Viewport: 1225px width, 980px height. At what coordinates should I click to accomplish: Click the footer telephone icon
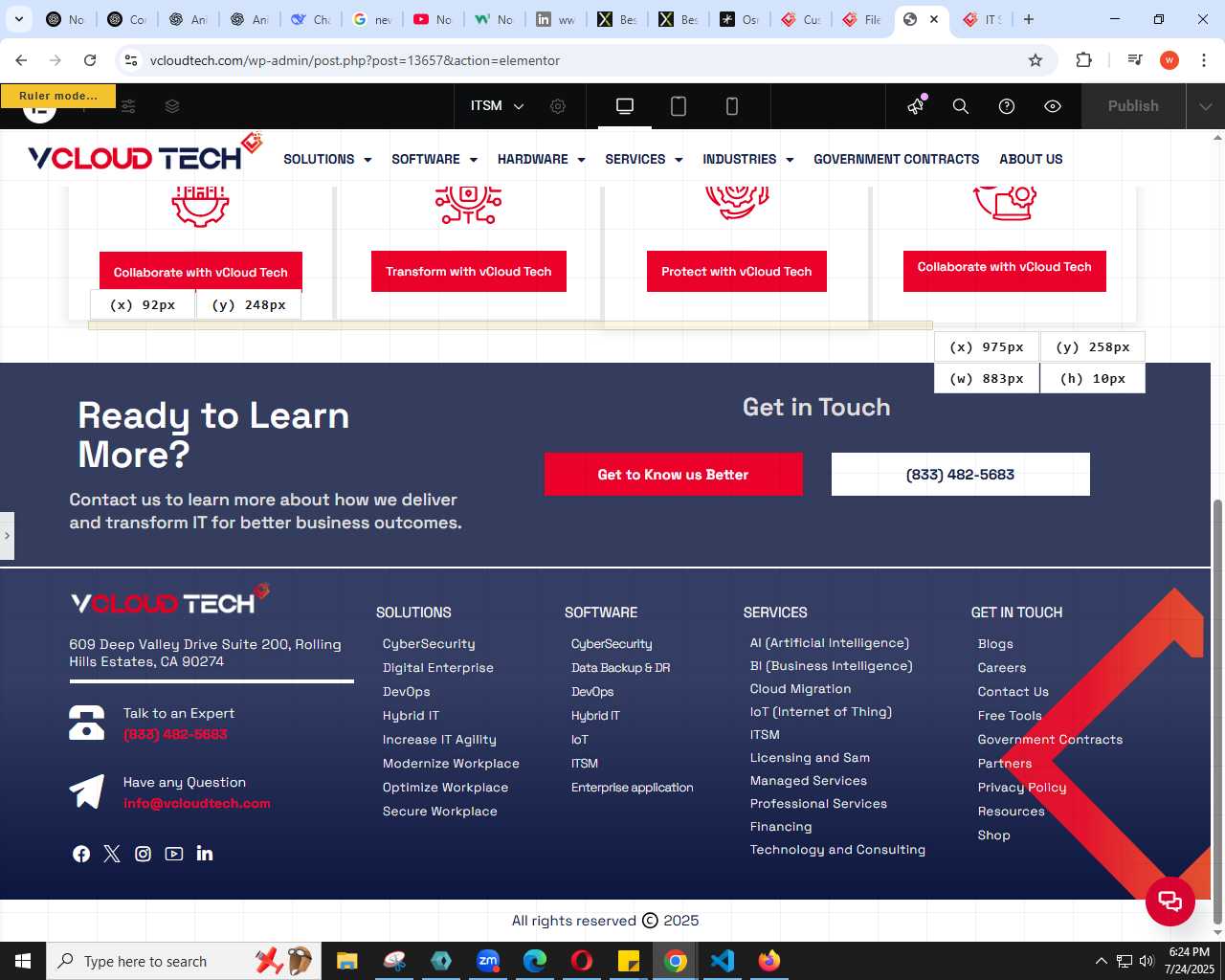coord(87,723)
